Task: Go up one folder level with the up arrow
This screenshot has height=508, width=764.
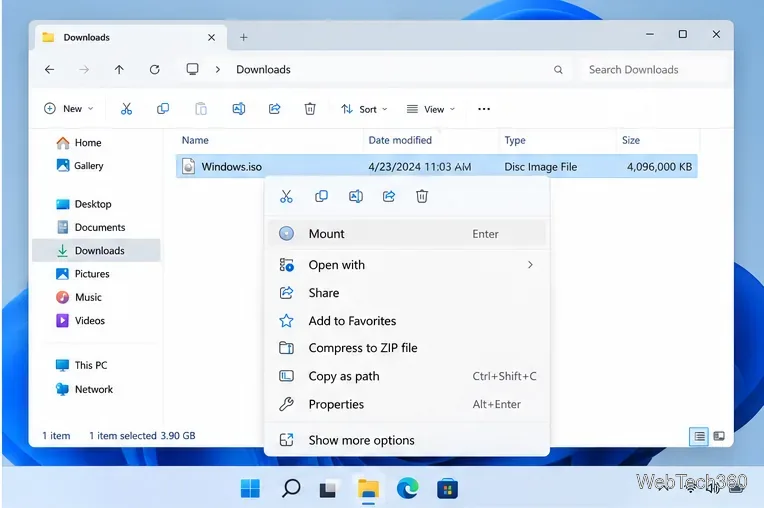Action: [119, 70]
